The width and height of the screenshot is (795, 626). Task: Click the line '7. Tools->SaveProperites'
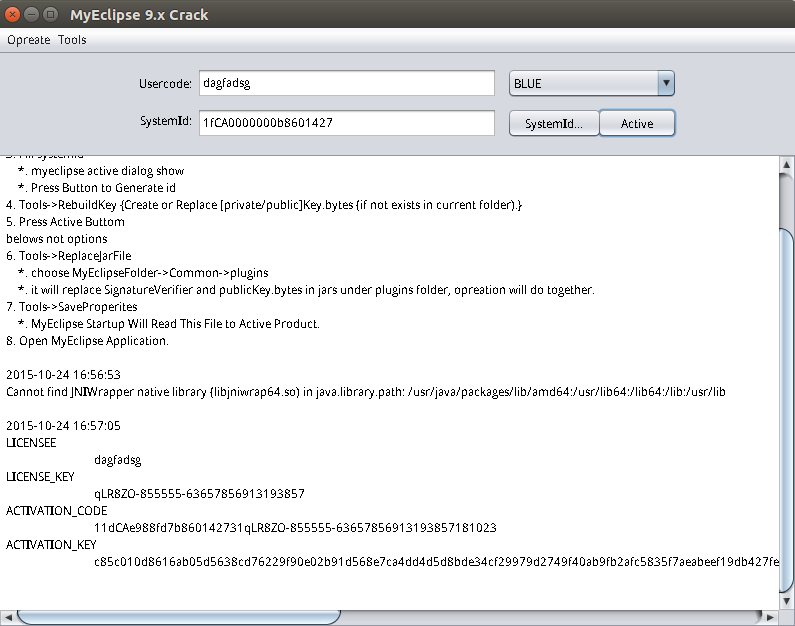coord(71,307)
